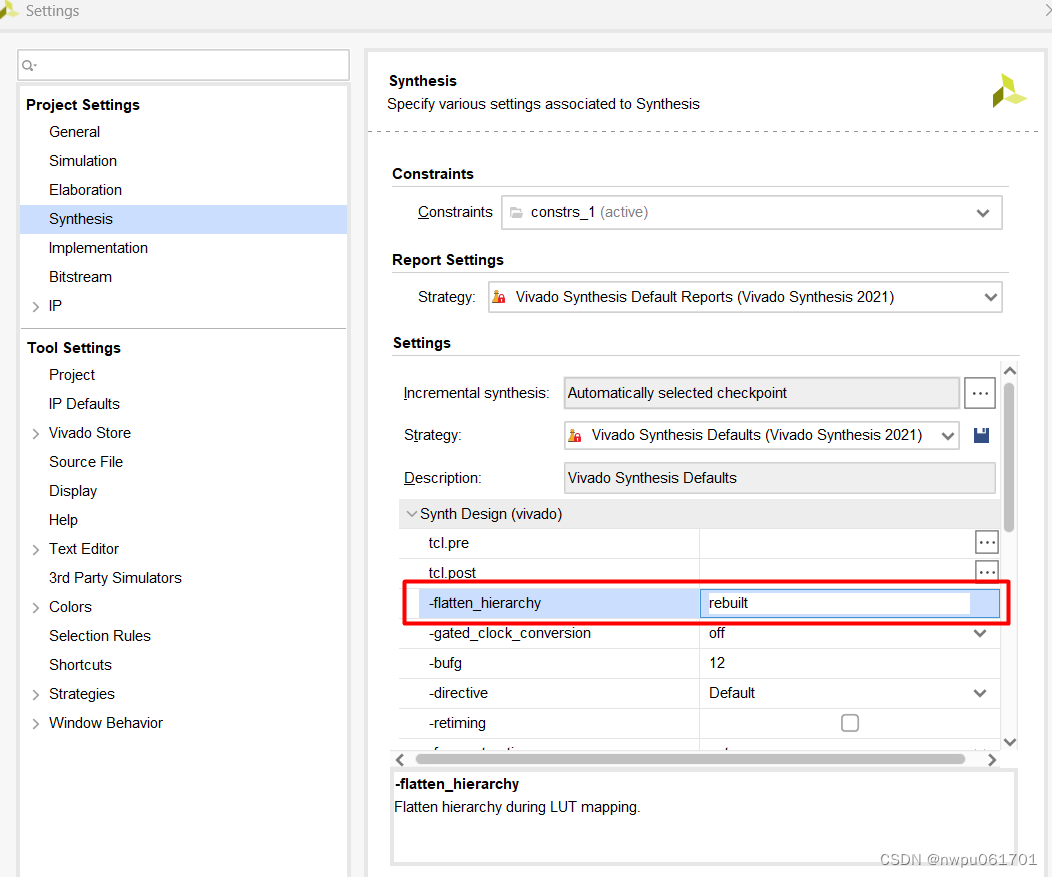
Task: Select the -retiming row label
Action: click(457, 723)
